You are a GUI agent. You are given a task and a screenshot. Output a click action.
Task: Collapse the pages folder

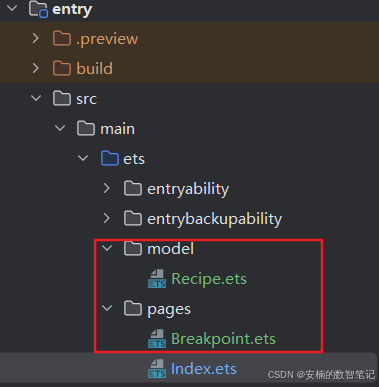[107, 308]
